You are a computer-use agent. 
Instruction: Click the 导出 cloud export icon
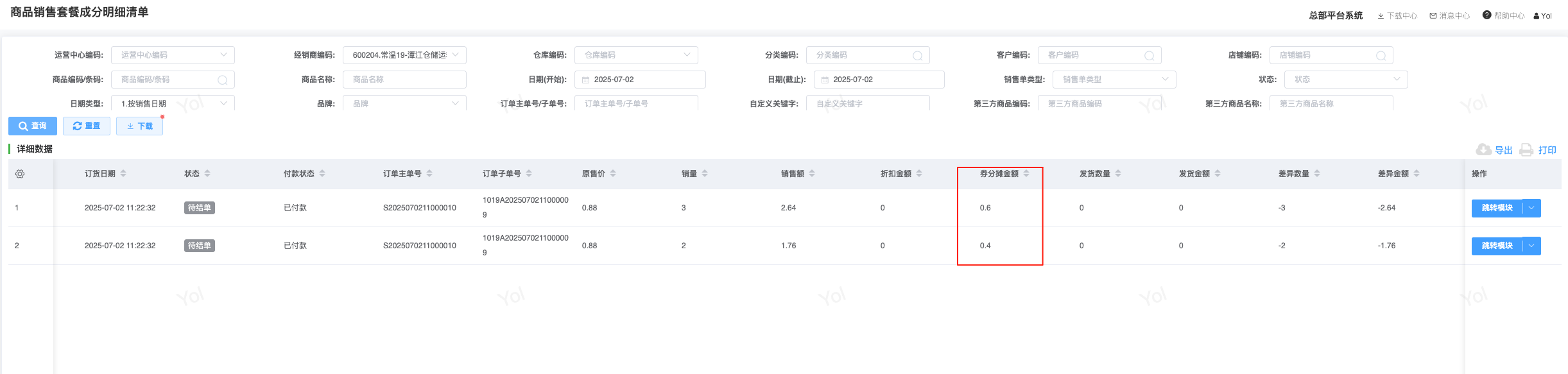(1483, 149)
